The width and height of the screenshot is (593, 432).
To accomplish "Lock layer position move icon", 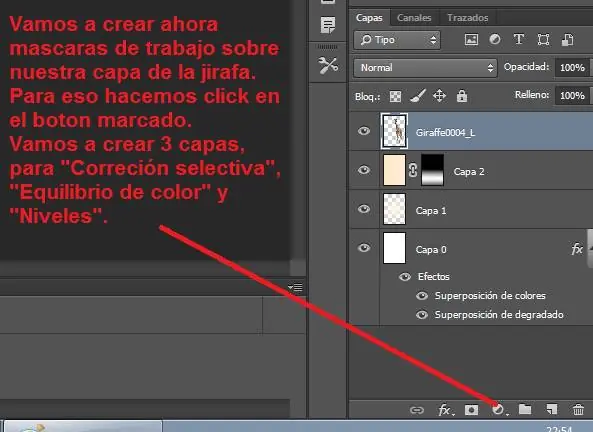I will (439, 96).
